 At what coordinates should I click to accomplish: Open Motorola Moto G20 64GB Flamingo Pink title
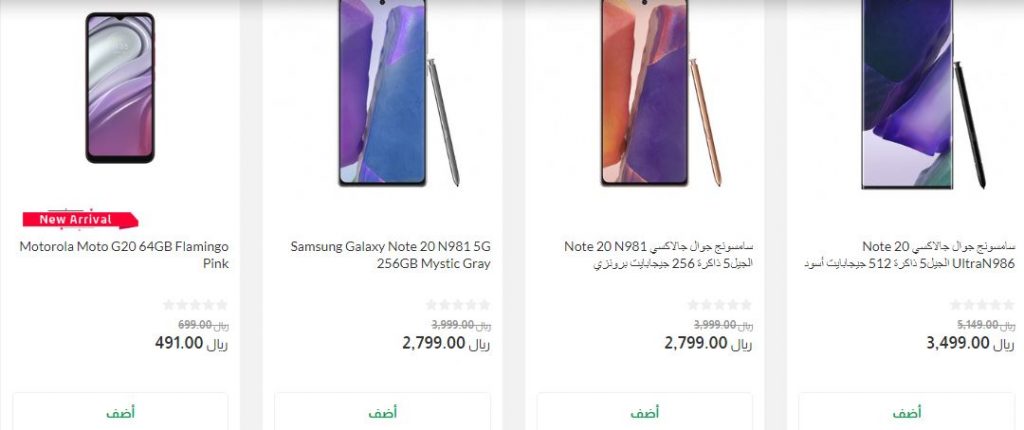click(124, 255)
